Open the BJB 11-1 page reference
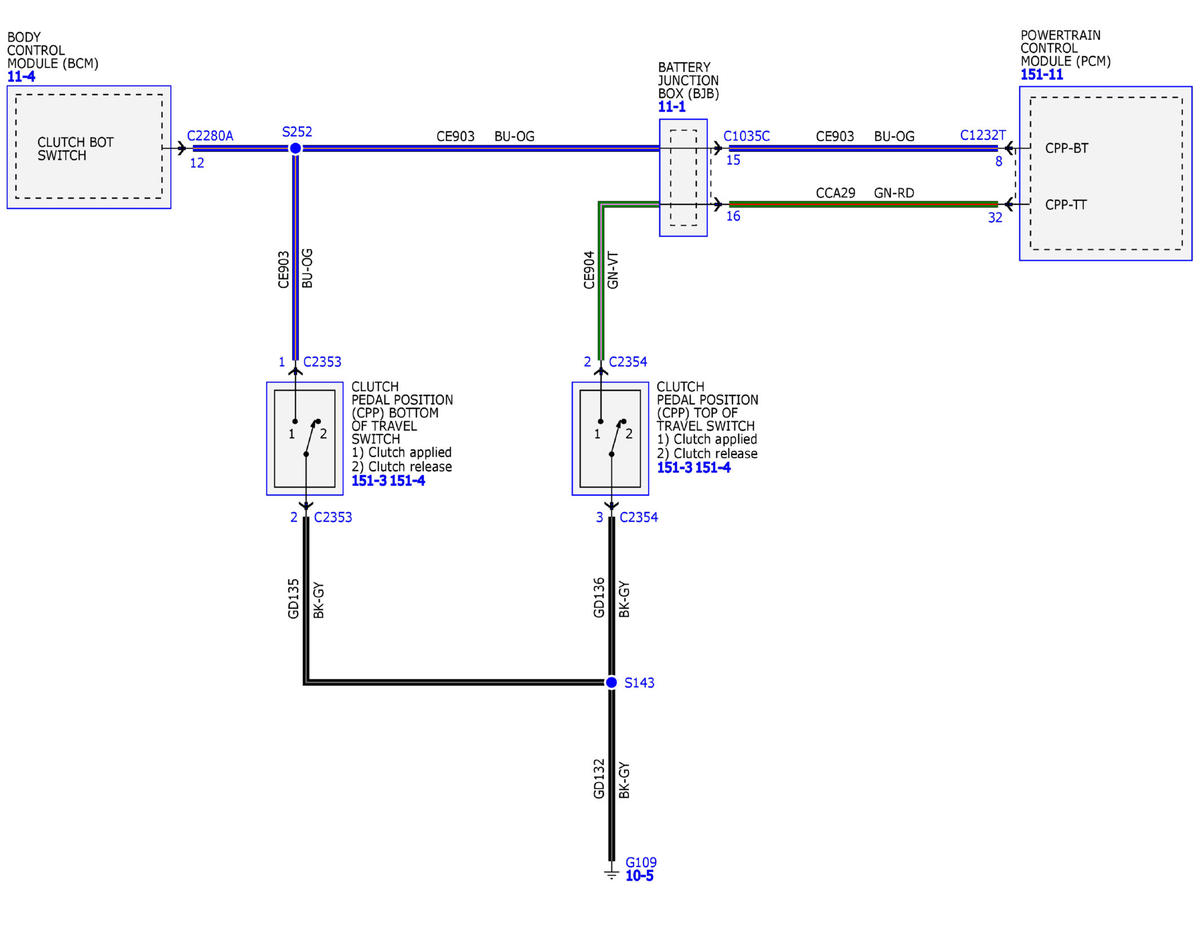 pos(672,107)
